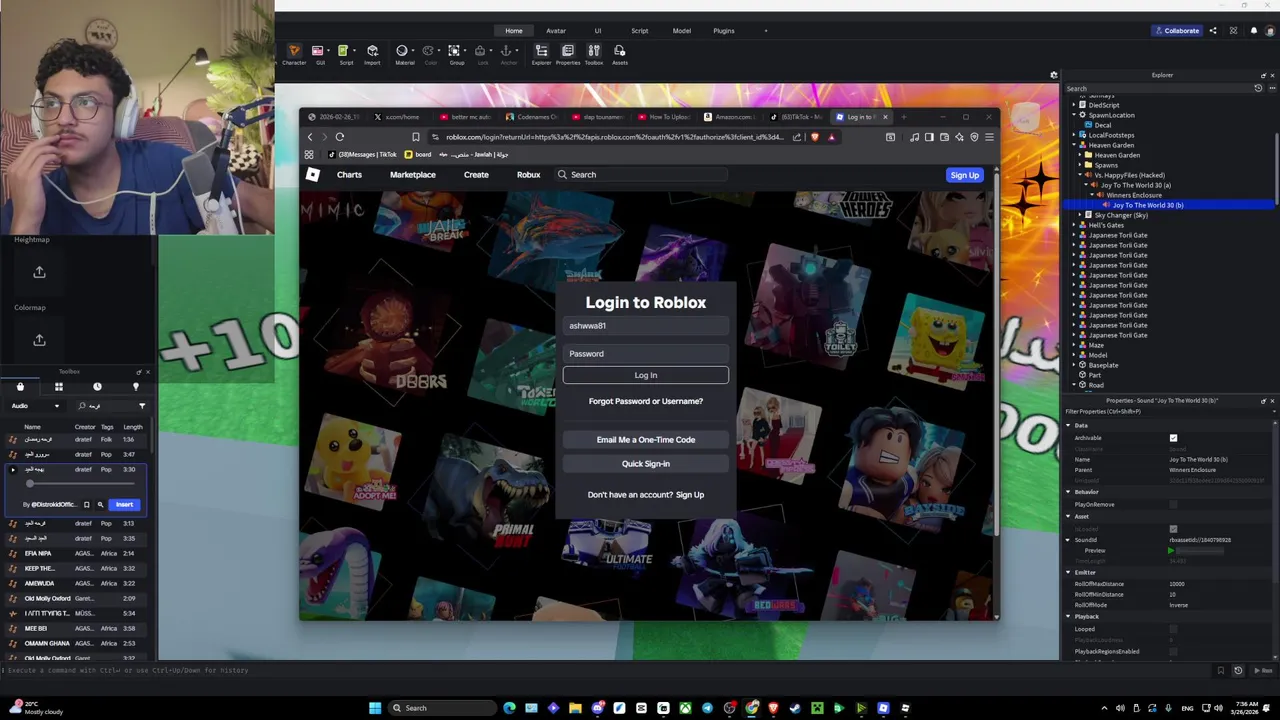Play the SoundId preview in Properties

pyautogui.click(x=1171, y=551)
